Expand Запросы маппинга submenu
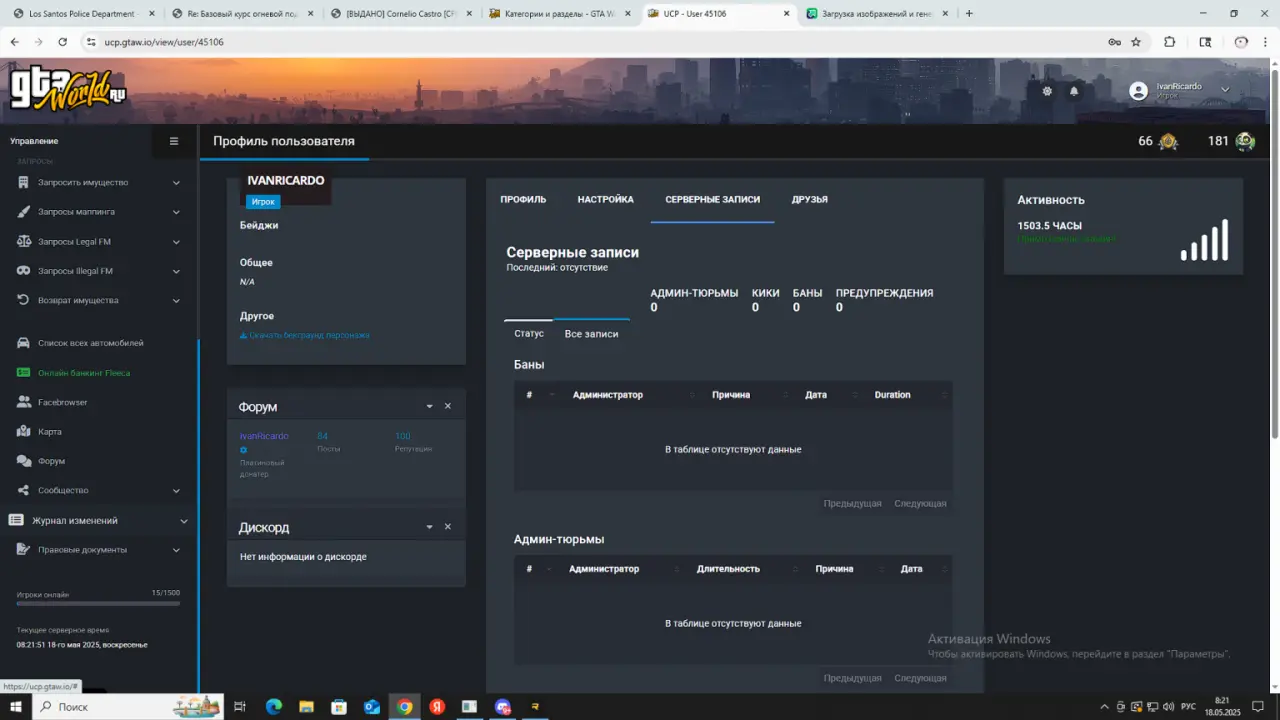 (x=176, y=212)
